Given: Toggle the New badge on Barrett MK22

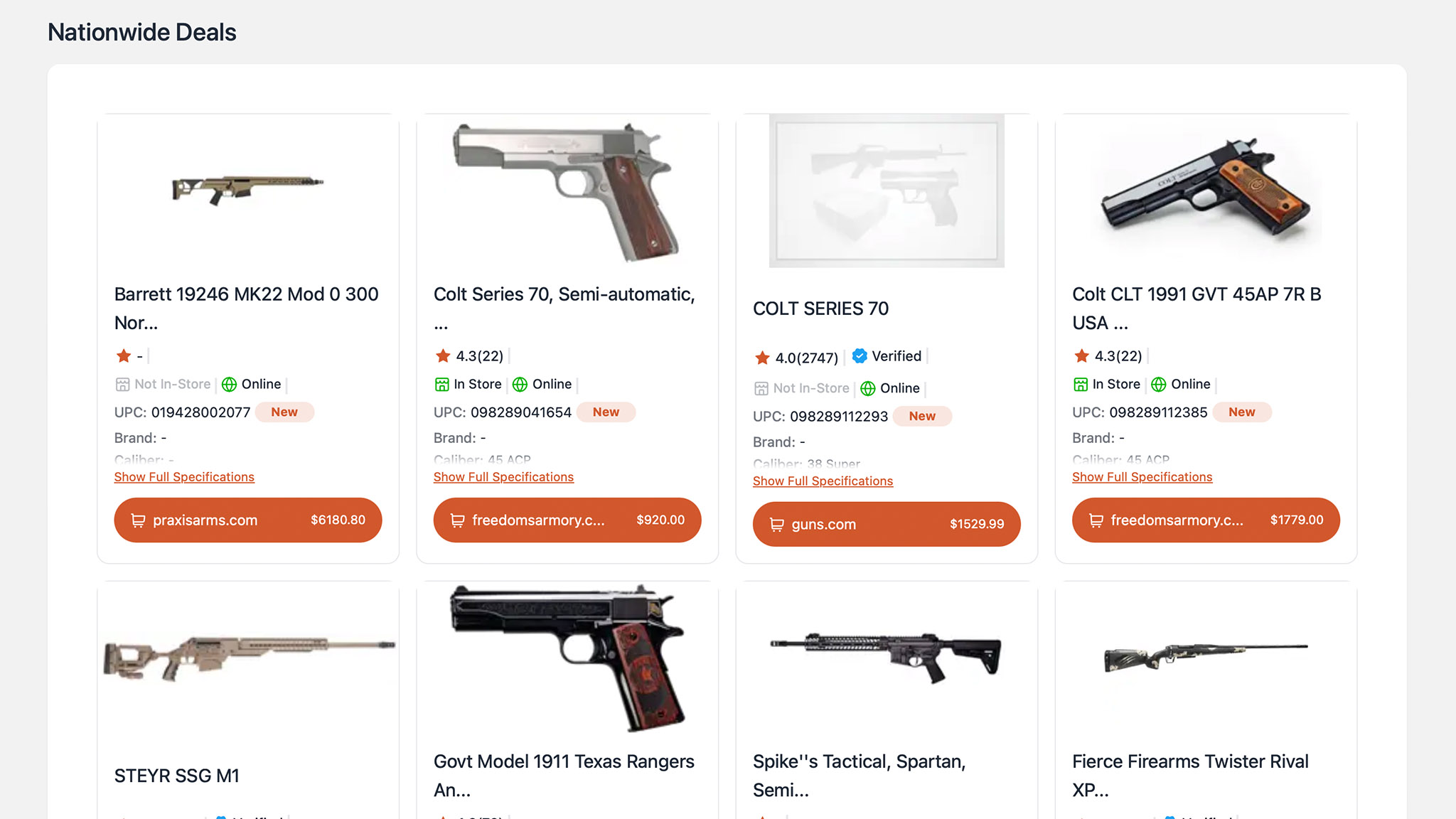Looking at the screenshot, I should coord(284,412).
